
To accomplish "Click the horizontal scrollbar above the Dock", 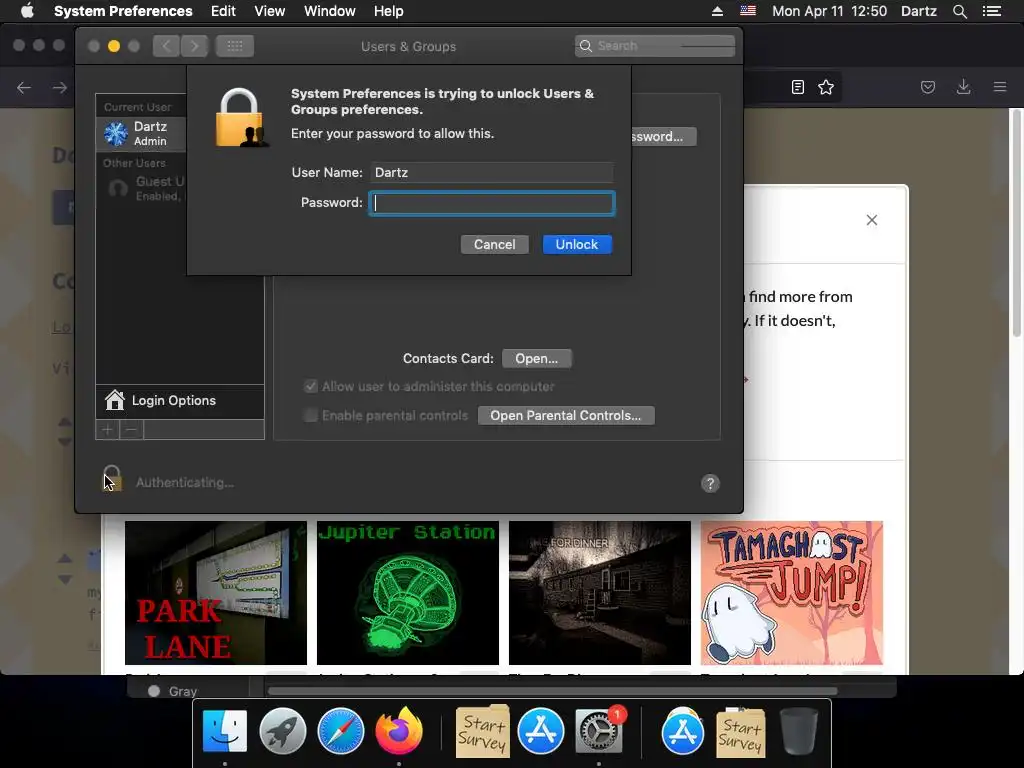I will pyautogui.click(x=552, y=691).
